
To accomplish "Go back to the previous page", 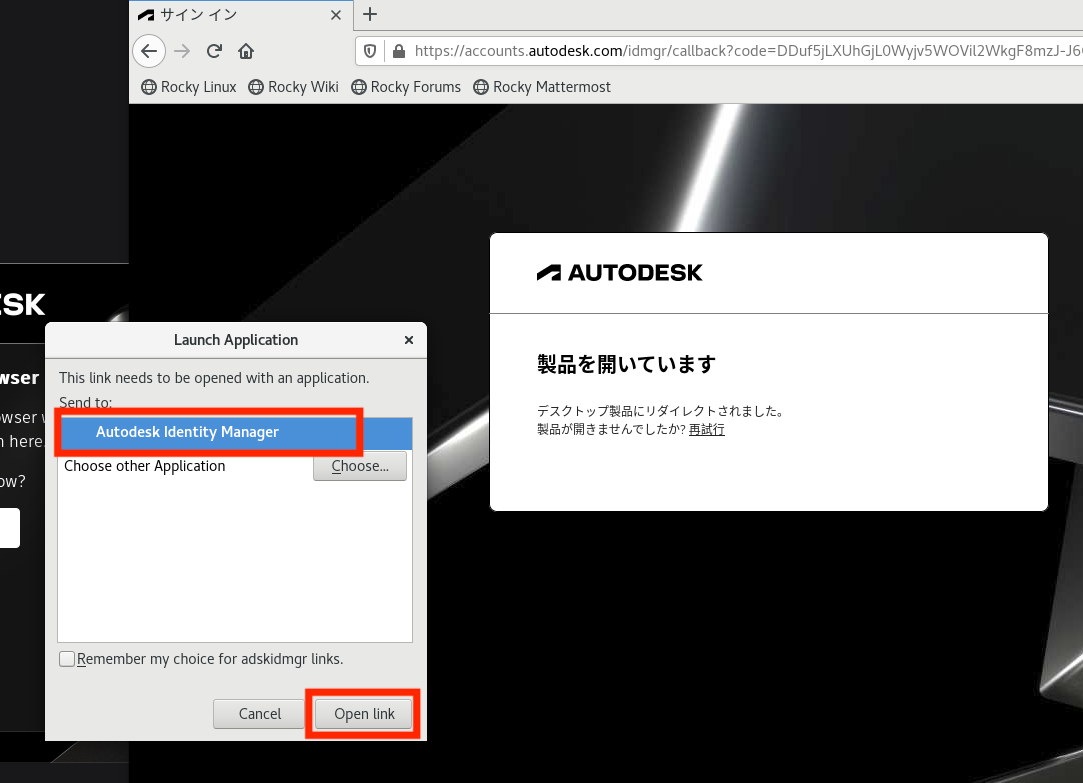I will coord(148,51).
